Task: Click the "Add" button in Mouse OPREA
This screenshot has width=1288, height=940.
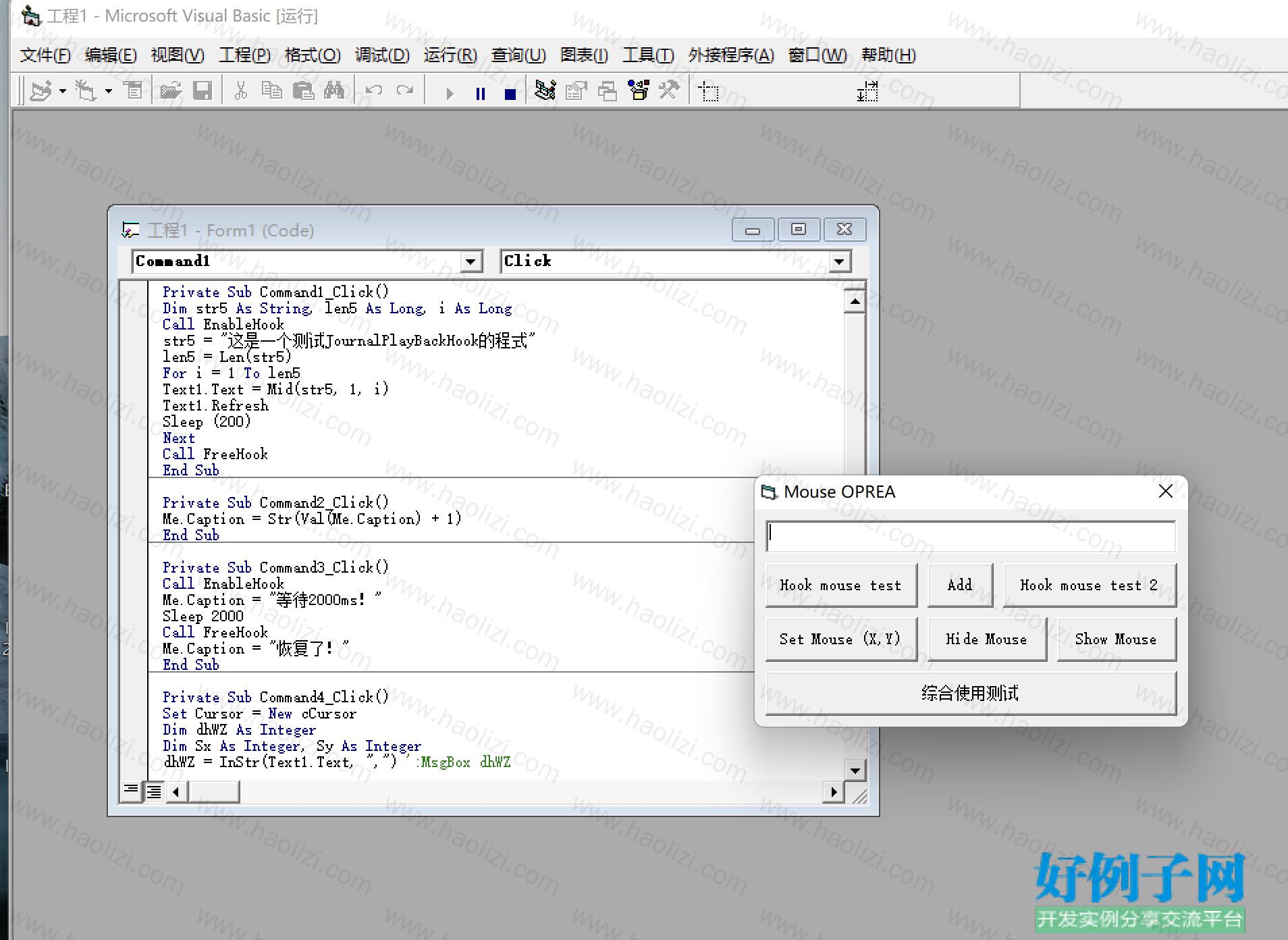Action: coord(960,585)
